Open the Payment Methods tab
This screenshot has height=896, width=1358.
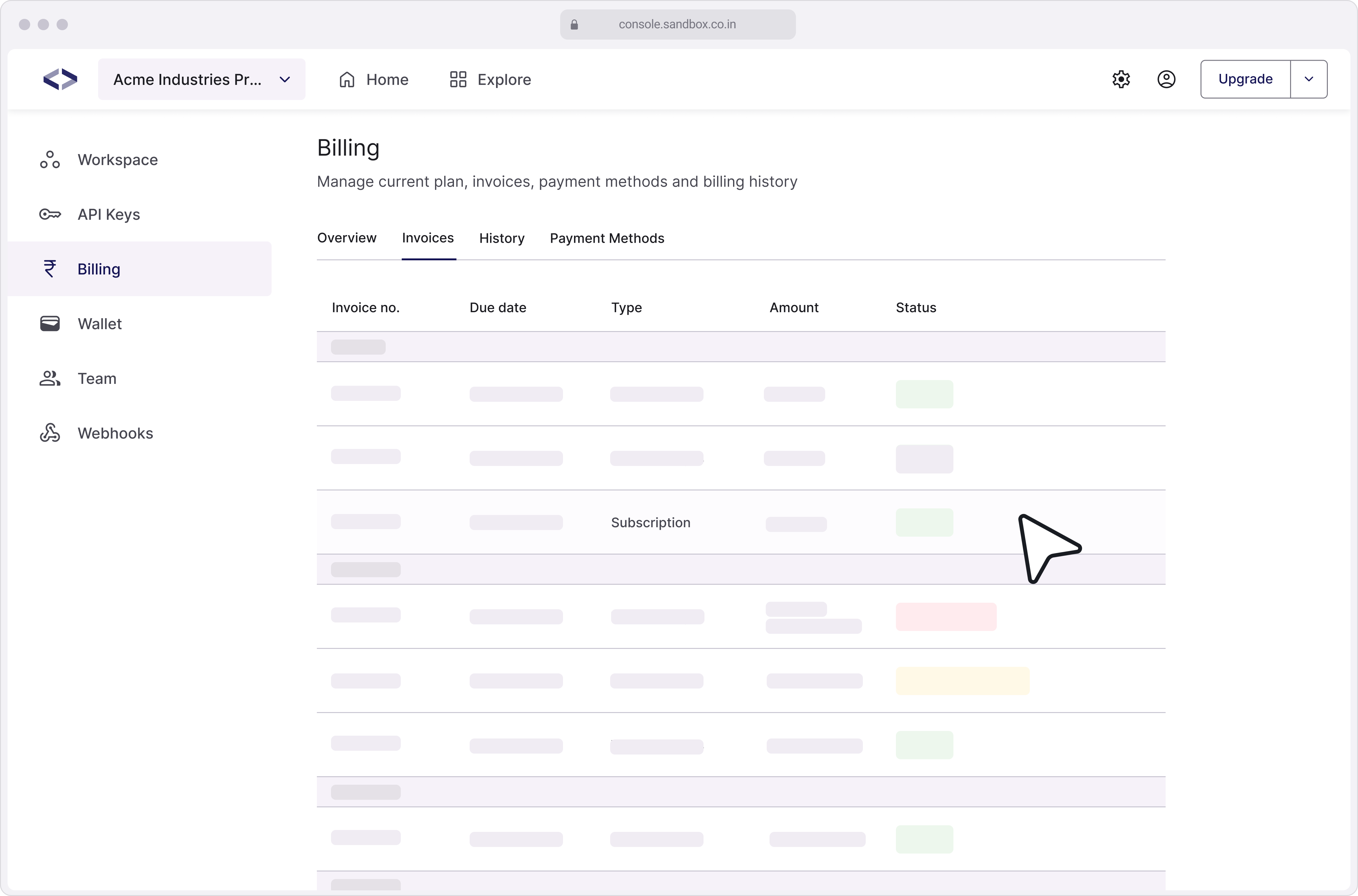pos(607,238)
